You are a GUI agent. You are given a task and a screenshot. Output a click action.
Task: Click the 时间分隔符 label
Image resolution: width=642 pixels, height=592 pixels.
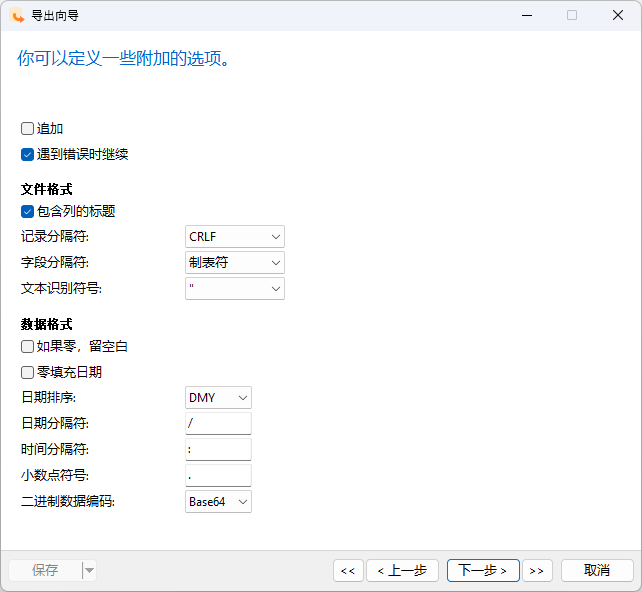(55, 450)
